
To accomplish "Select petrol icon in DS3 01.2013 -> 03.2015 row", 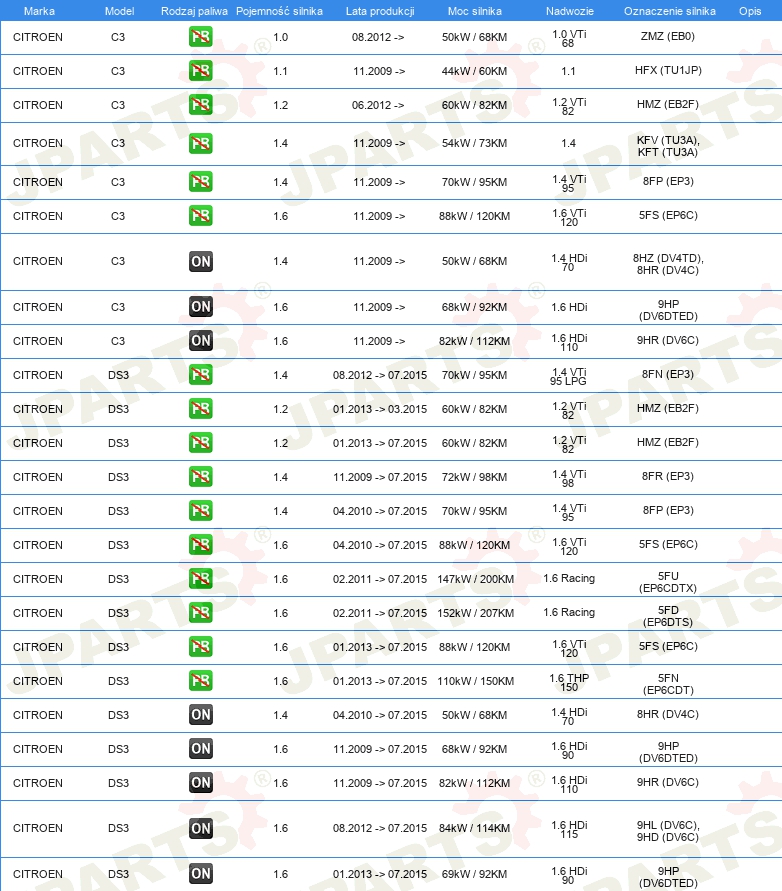I will click(x=201, y=409).
